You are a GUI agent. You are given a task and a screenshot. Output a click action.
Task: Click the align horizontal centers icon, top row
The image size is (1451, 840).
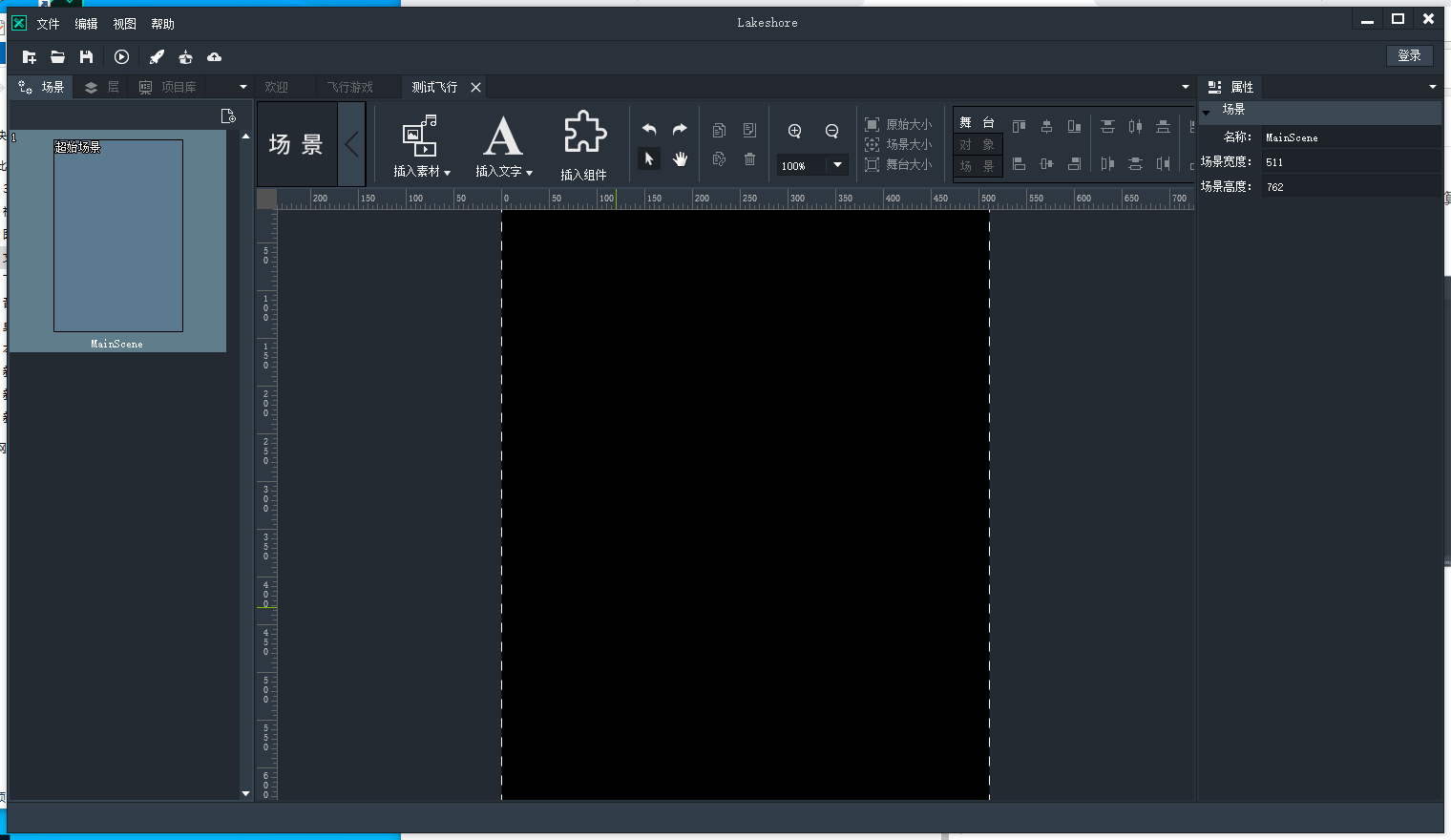point(1046,126)
